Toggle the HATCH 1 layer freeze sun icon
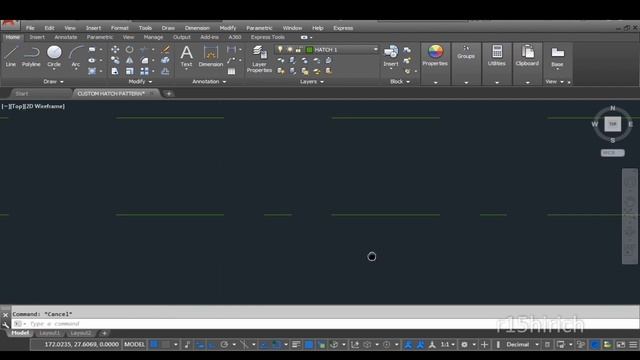Screen dimensions: 640x360 coord(289,49)
